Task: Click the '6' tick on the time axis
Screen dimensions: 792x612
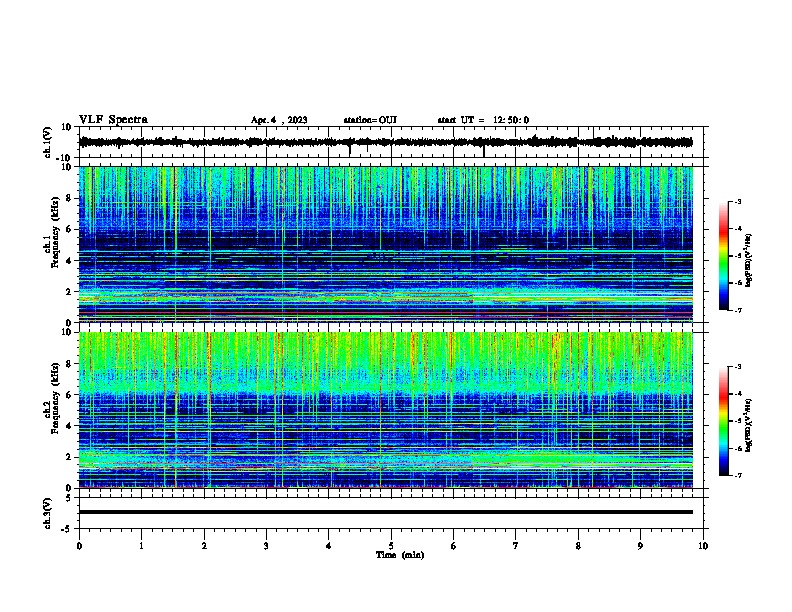Action: 453,546
